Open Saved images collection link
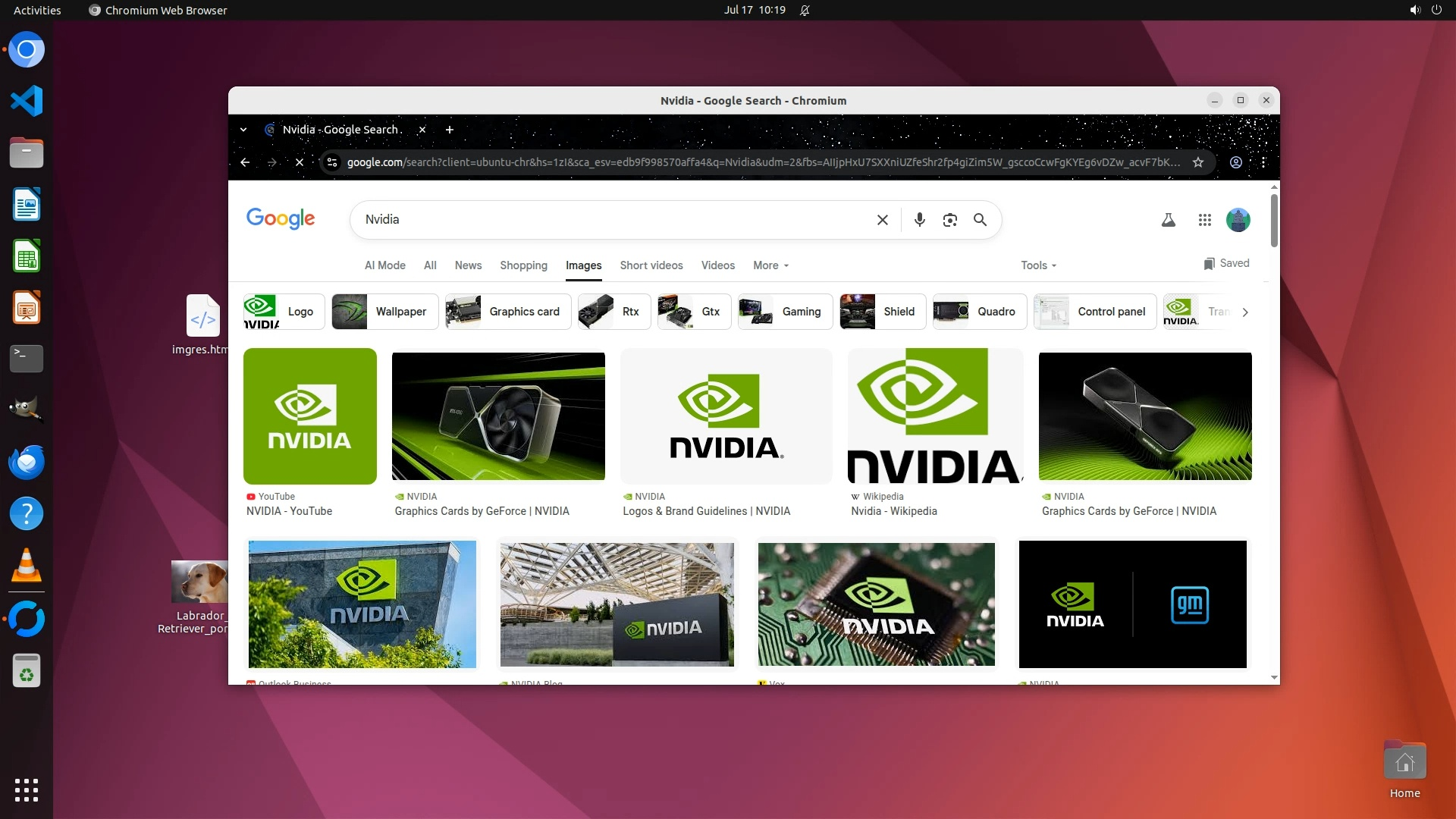The image size is (1456, 819). (x=1226, y=263)
